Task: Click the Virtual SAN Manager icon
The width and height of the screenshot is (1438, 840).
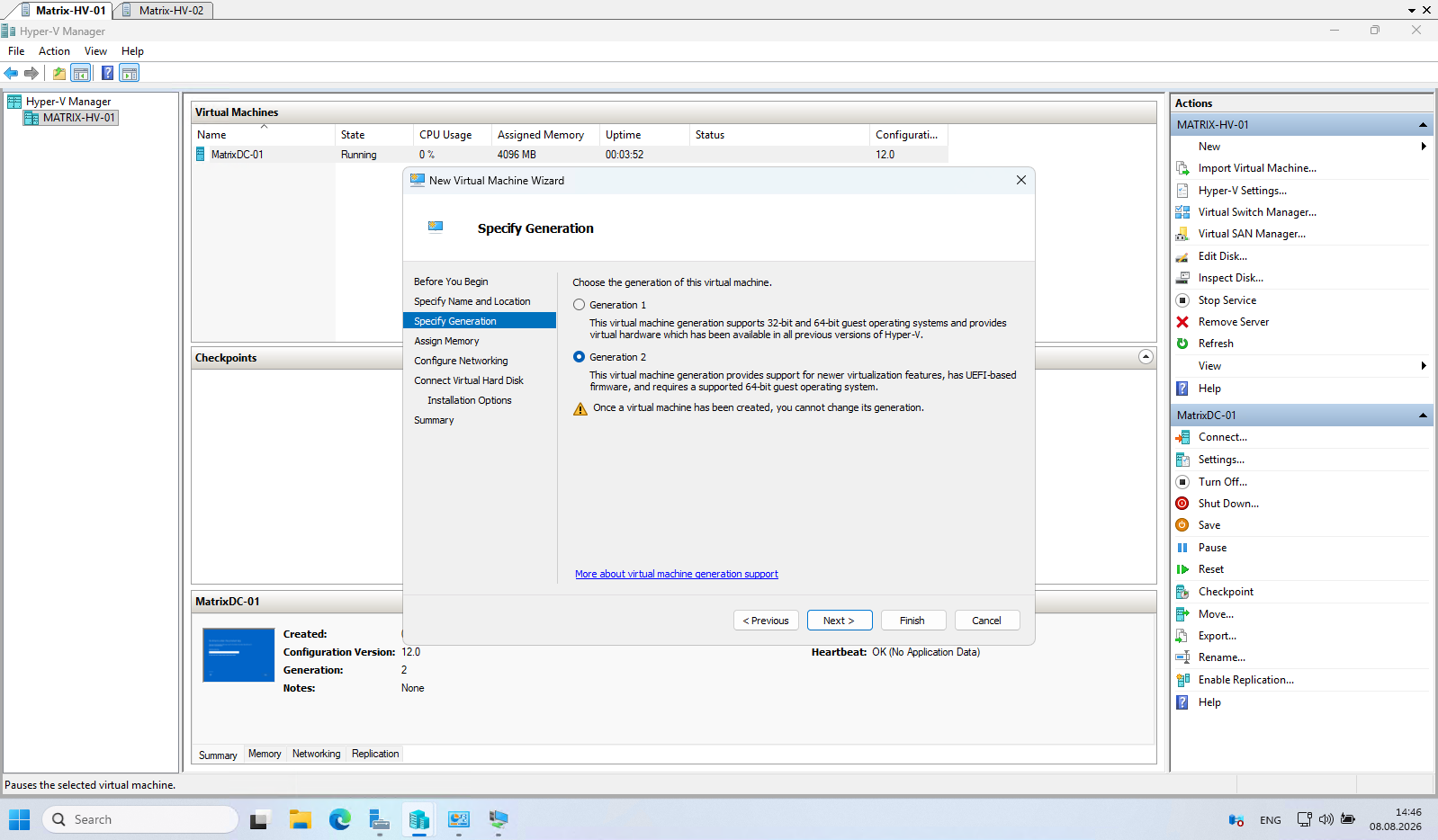Action: 1182,234
